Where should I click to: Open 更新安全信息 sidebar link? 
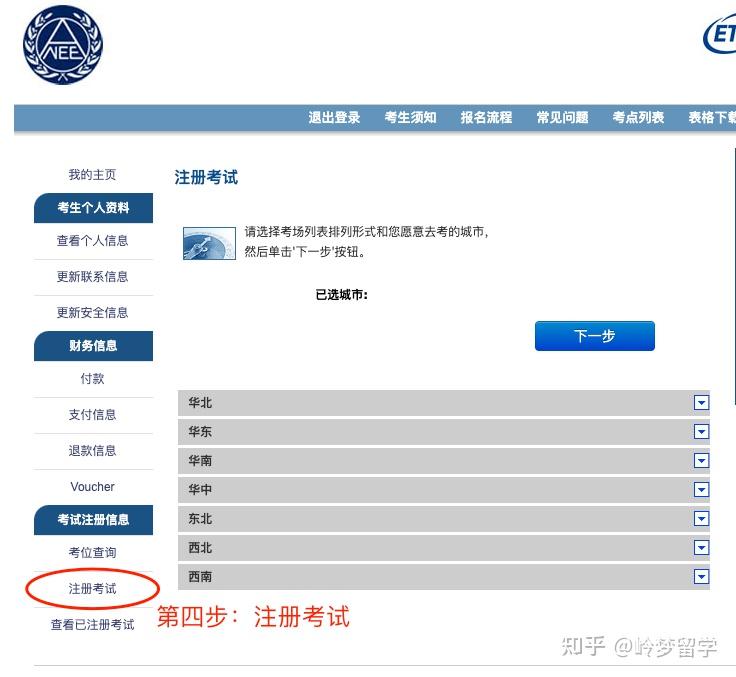(92, 313)
